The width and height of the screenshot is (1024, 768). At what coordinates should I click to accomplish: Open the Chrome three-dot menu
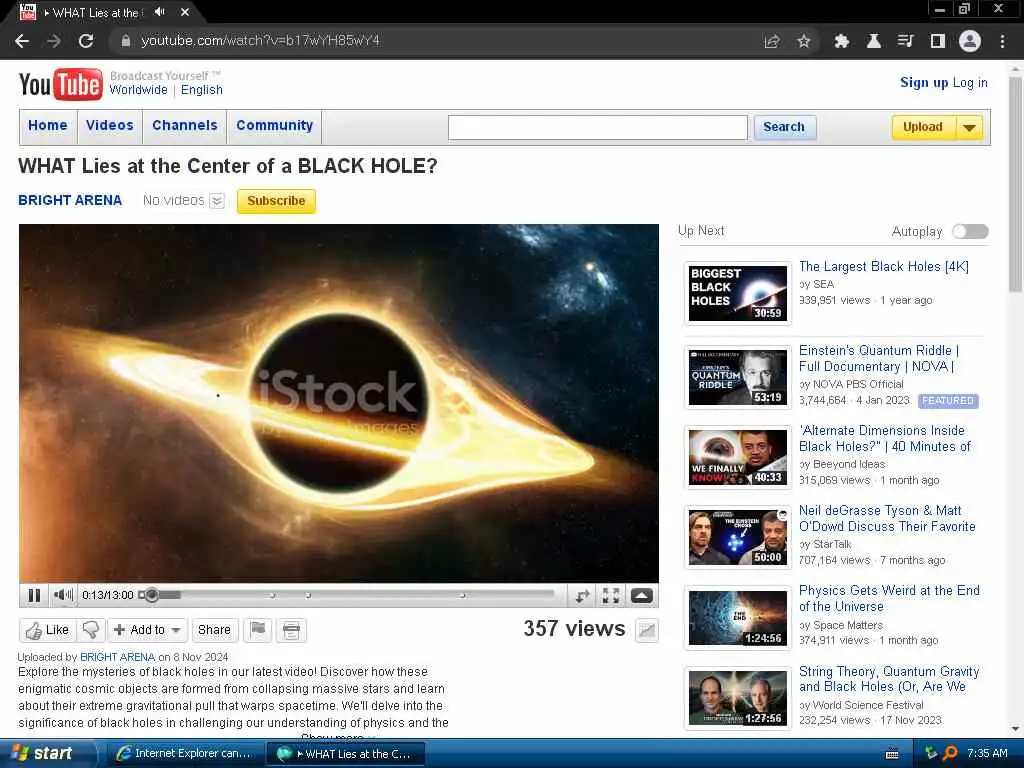point(1002,41)
